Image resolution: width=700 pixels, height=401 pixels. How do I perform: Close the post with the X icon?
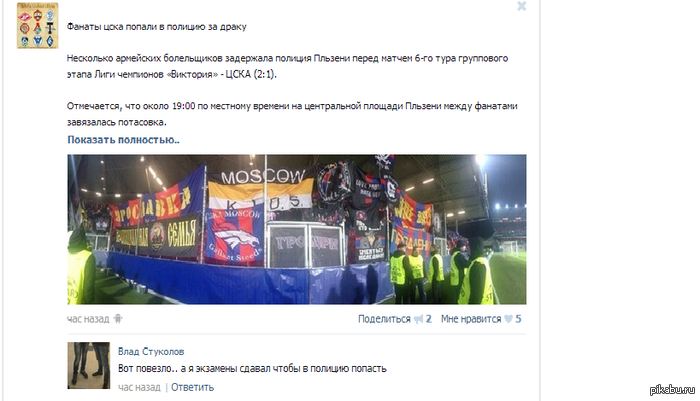point(521,6)
